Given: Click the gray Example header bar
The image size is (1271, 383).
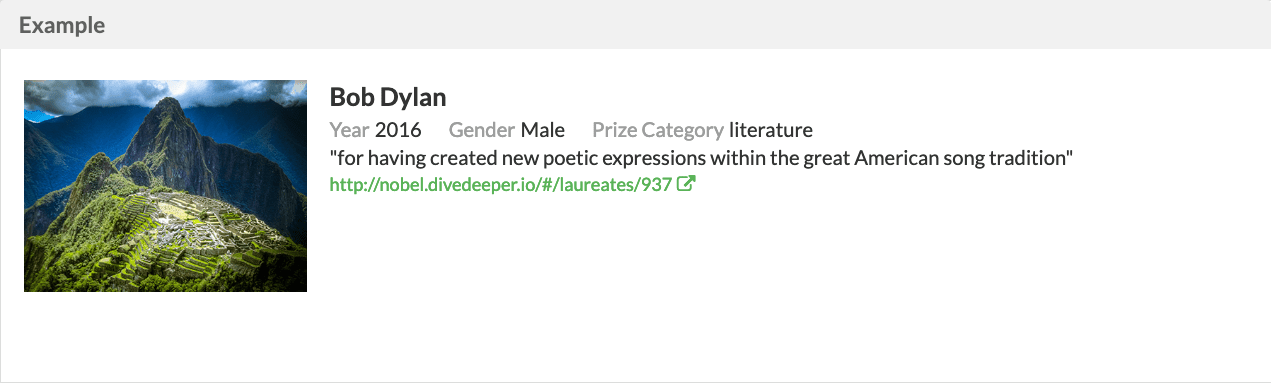Looking at the screenshot, I should (635, 25).
